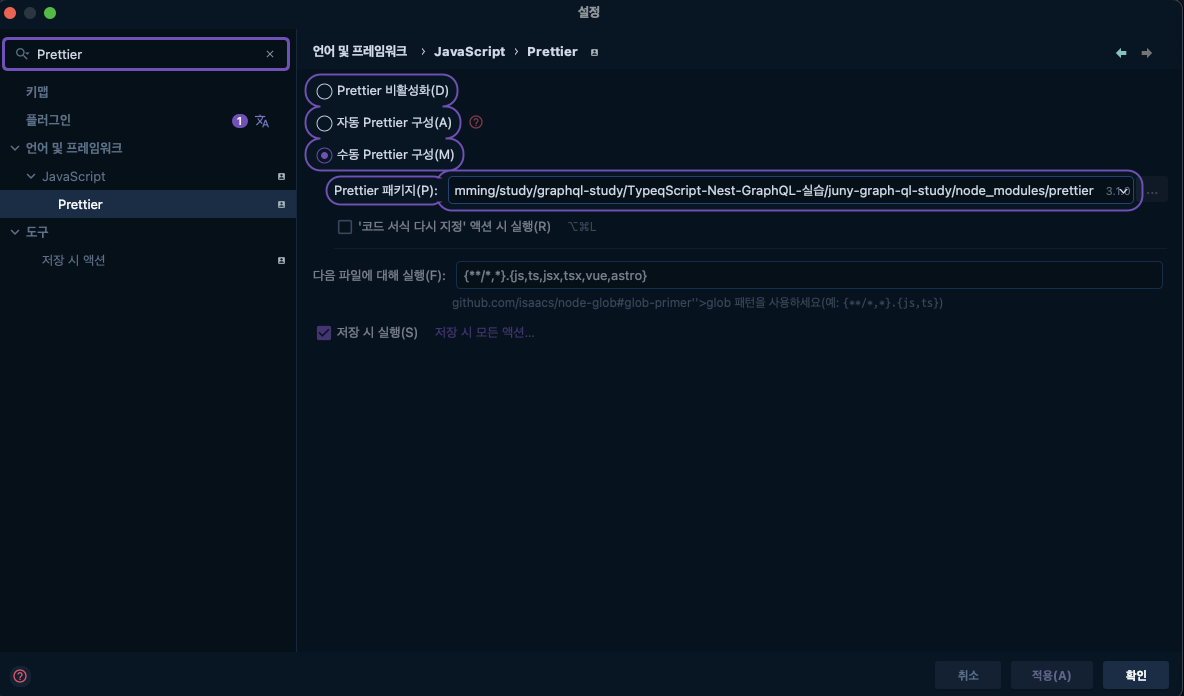Click the glob pattern hint text

coord(697,303)
